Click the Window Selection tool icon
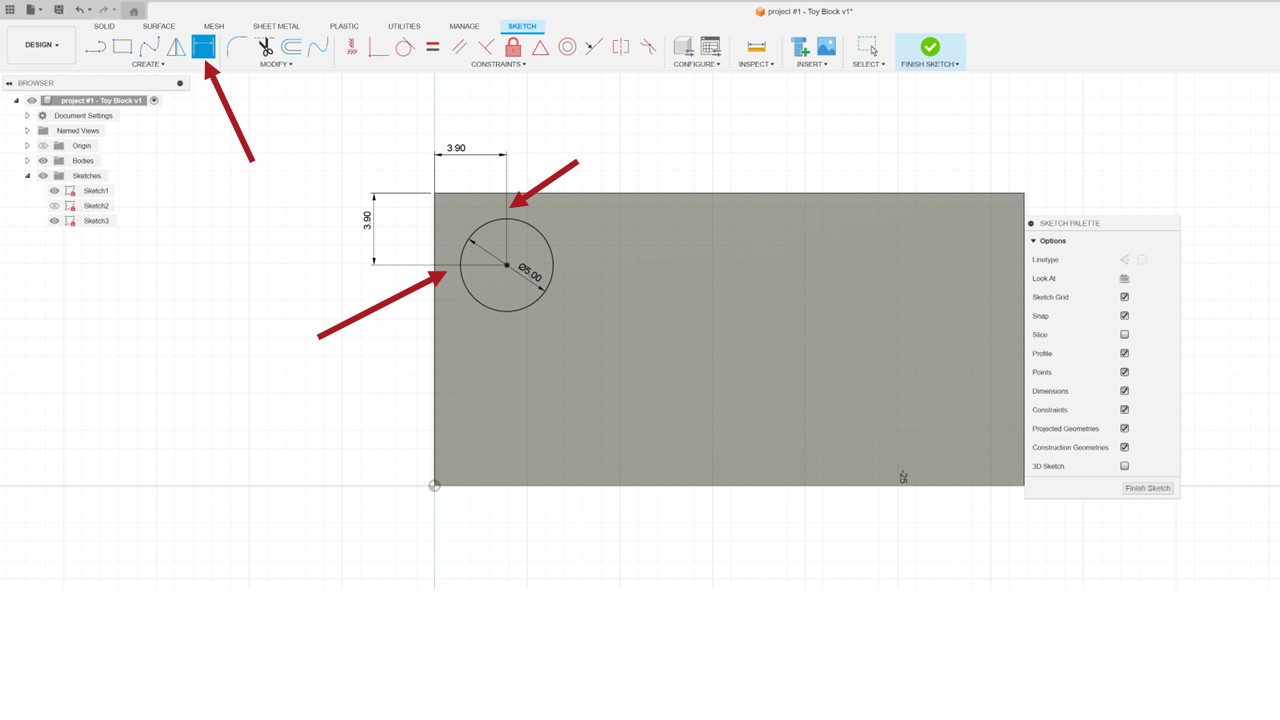 pyautogui.click(x=868, y=46)
